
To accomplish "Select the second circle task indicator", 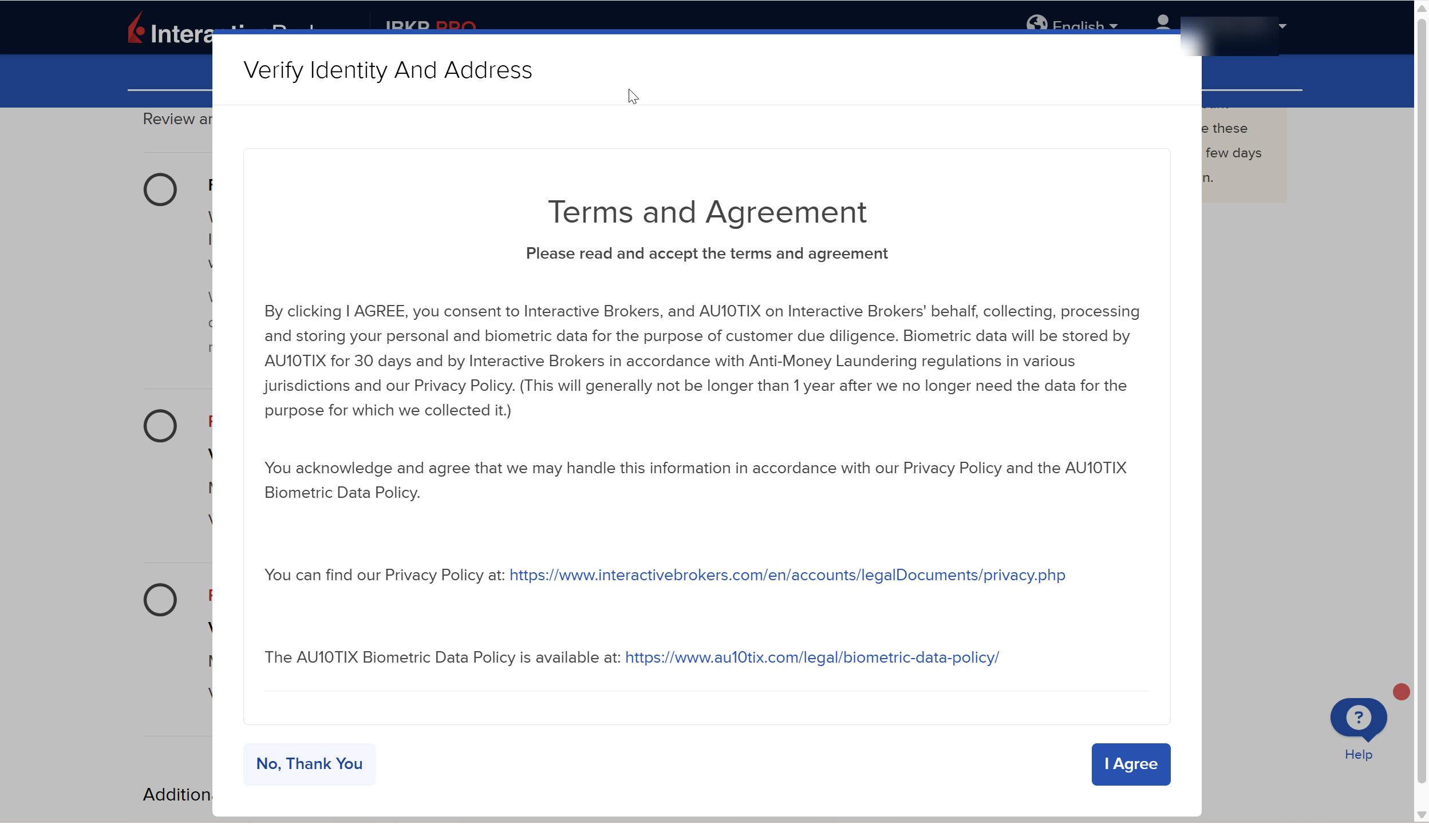I will coord(160,426).
